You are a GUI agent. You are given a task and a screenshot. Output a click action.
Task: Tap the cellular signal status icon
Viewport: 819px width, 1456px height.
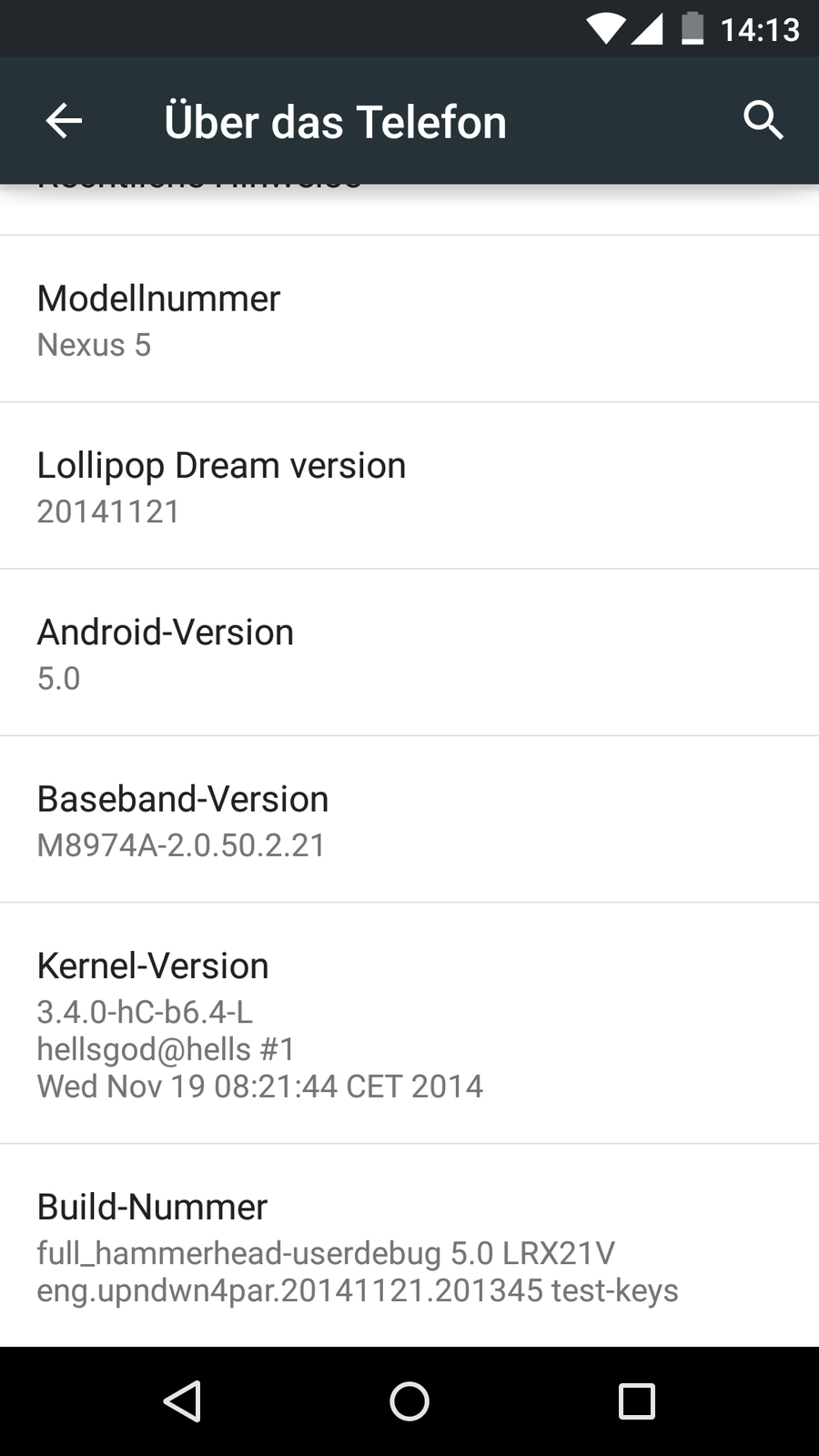(646, 29)
